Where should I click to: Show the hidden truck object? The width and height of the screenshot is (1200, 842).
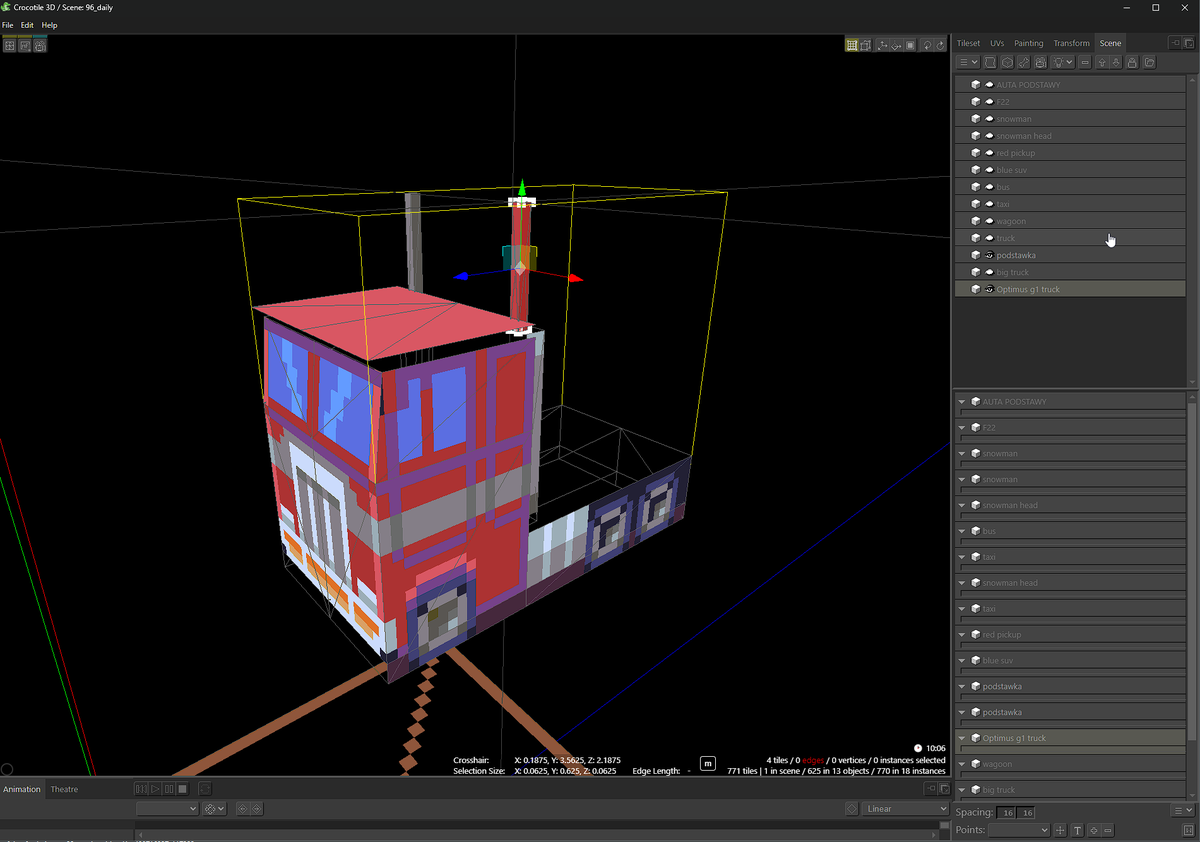988,238
